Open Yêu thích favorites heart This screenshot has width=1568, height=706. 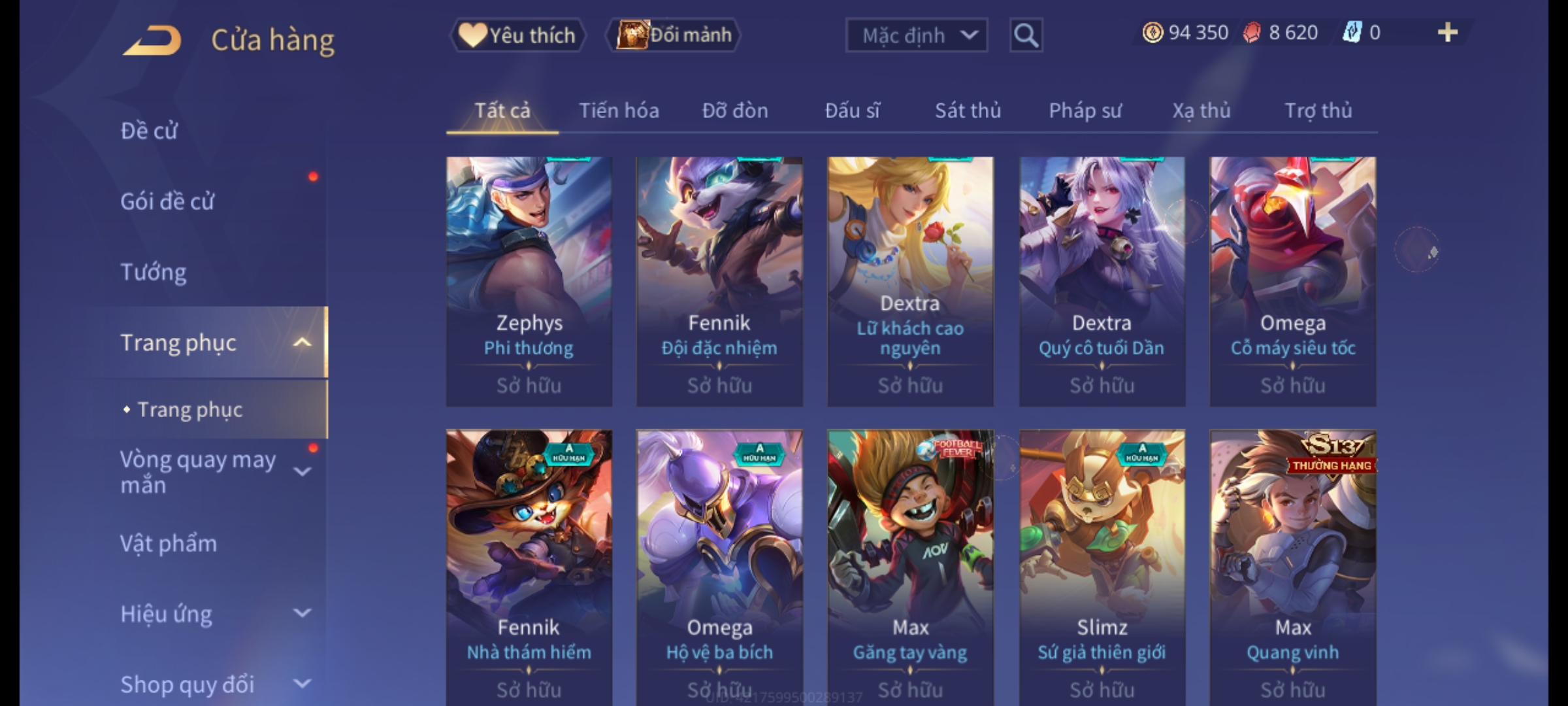pyautogui.click(x=518, y=35)
